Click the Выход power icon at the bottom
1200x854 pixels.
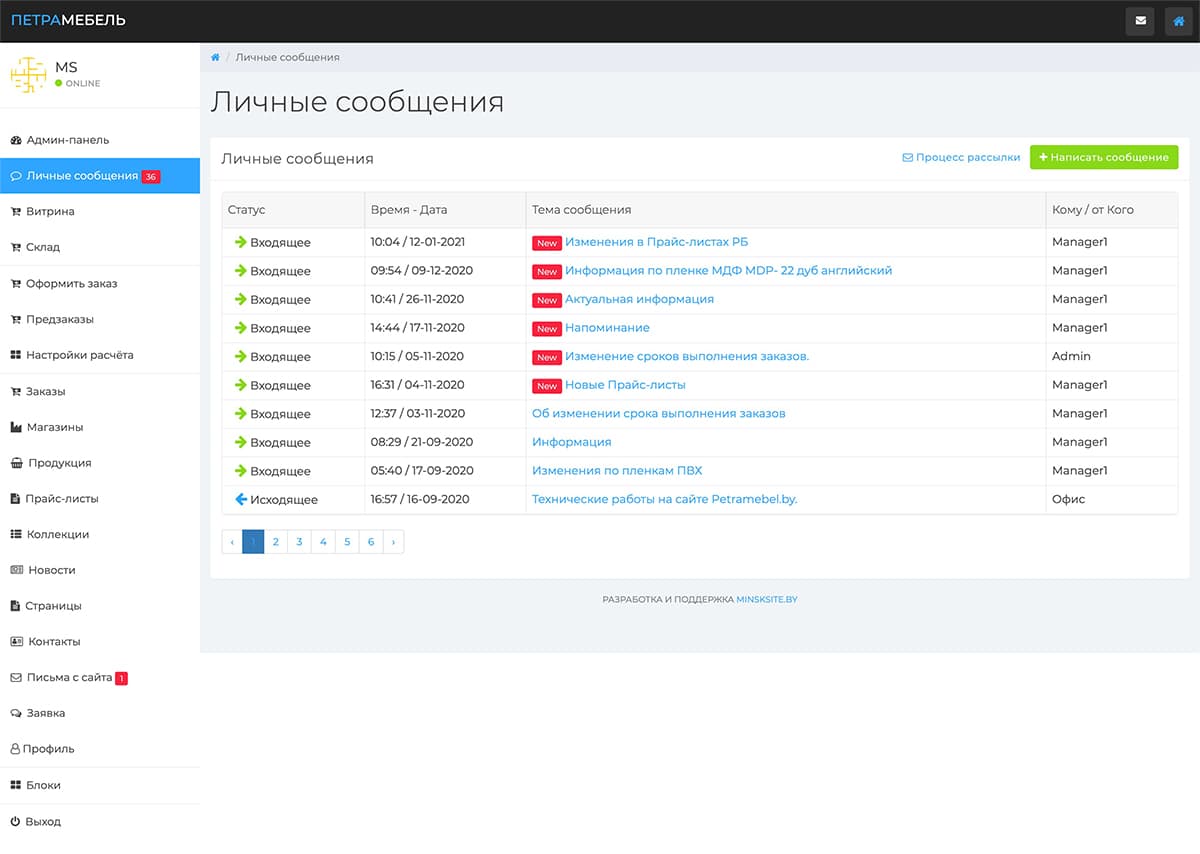pos(13,821)
